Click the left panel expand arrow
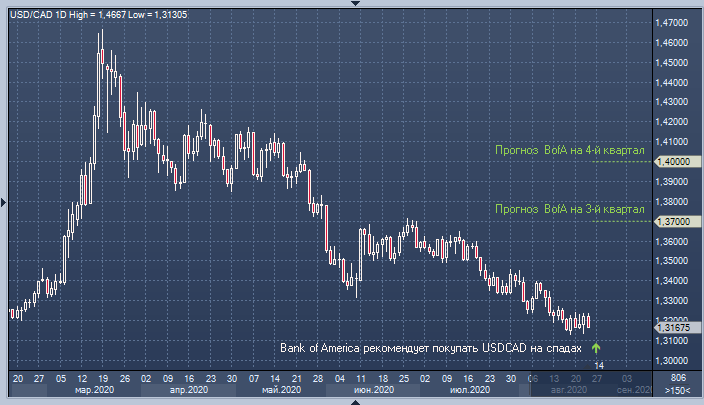Image resolution: width=704 pixels, height=405 pixels. click(x=4, y=202)
